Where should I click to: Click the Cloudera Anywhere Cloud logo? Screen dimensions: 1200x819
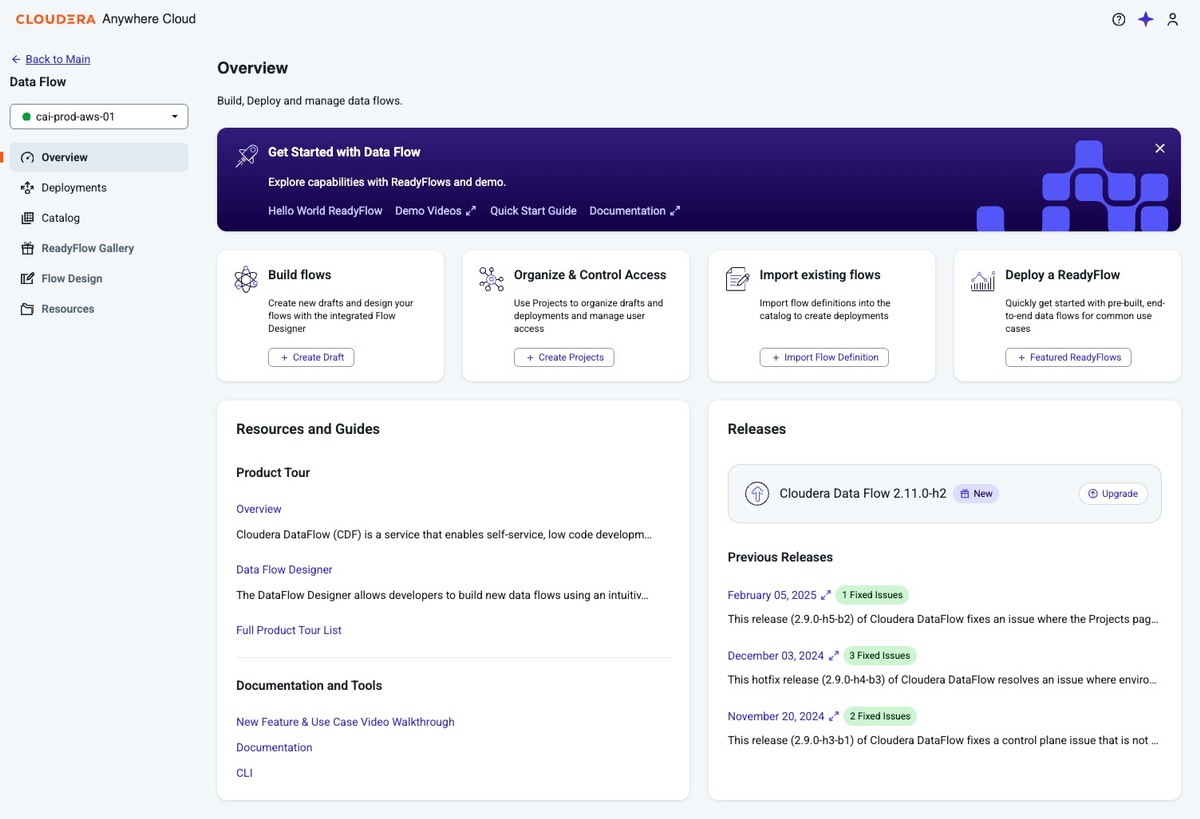coord(105,19)
